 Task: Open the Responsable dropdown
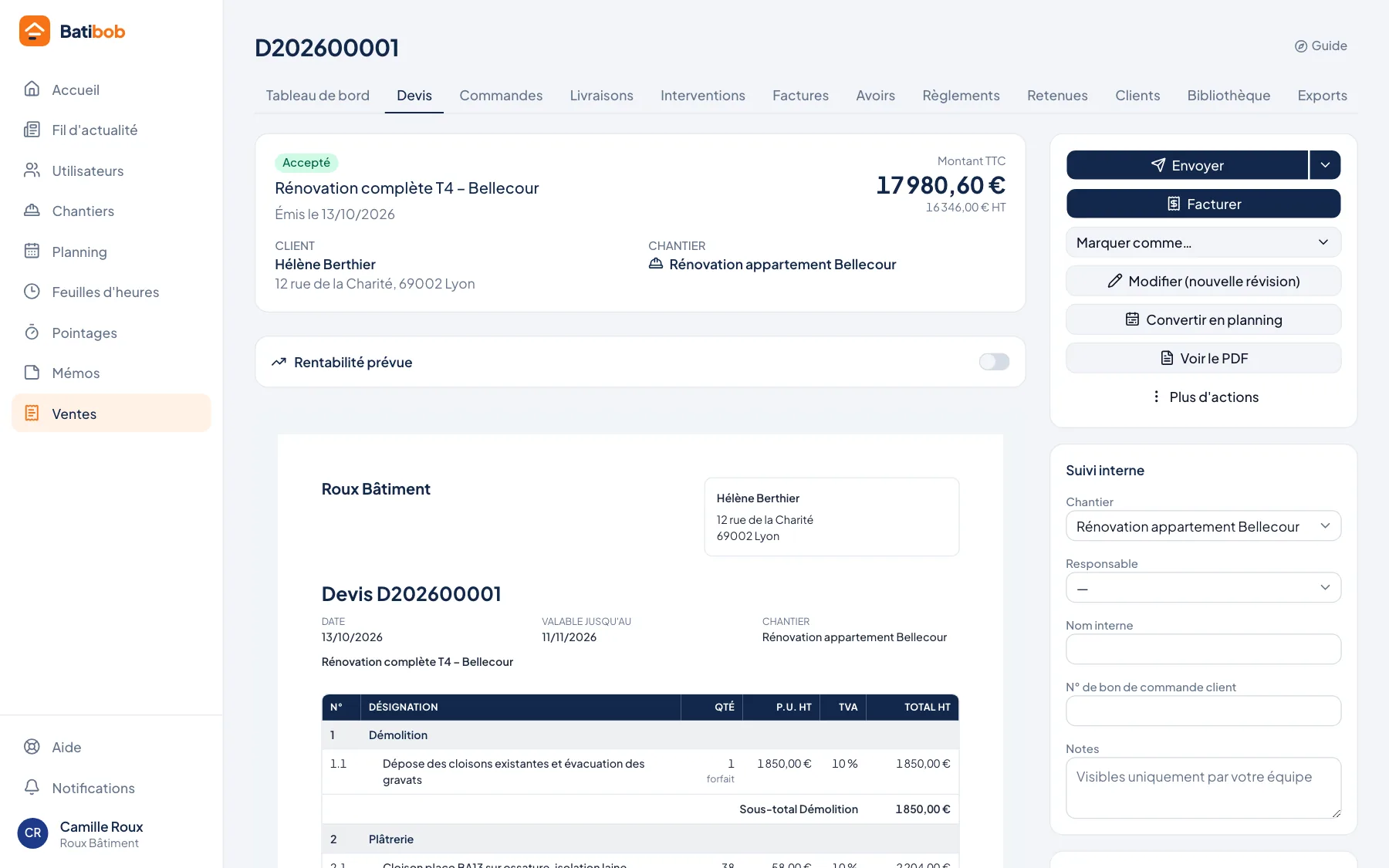coord(1204,588)
